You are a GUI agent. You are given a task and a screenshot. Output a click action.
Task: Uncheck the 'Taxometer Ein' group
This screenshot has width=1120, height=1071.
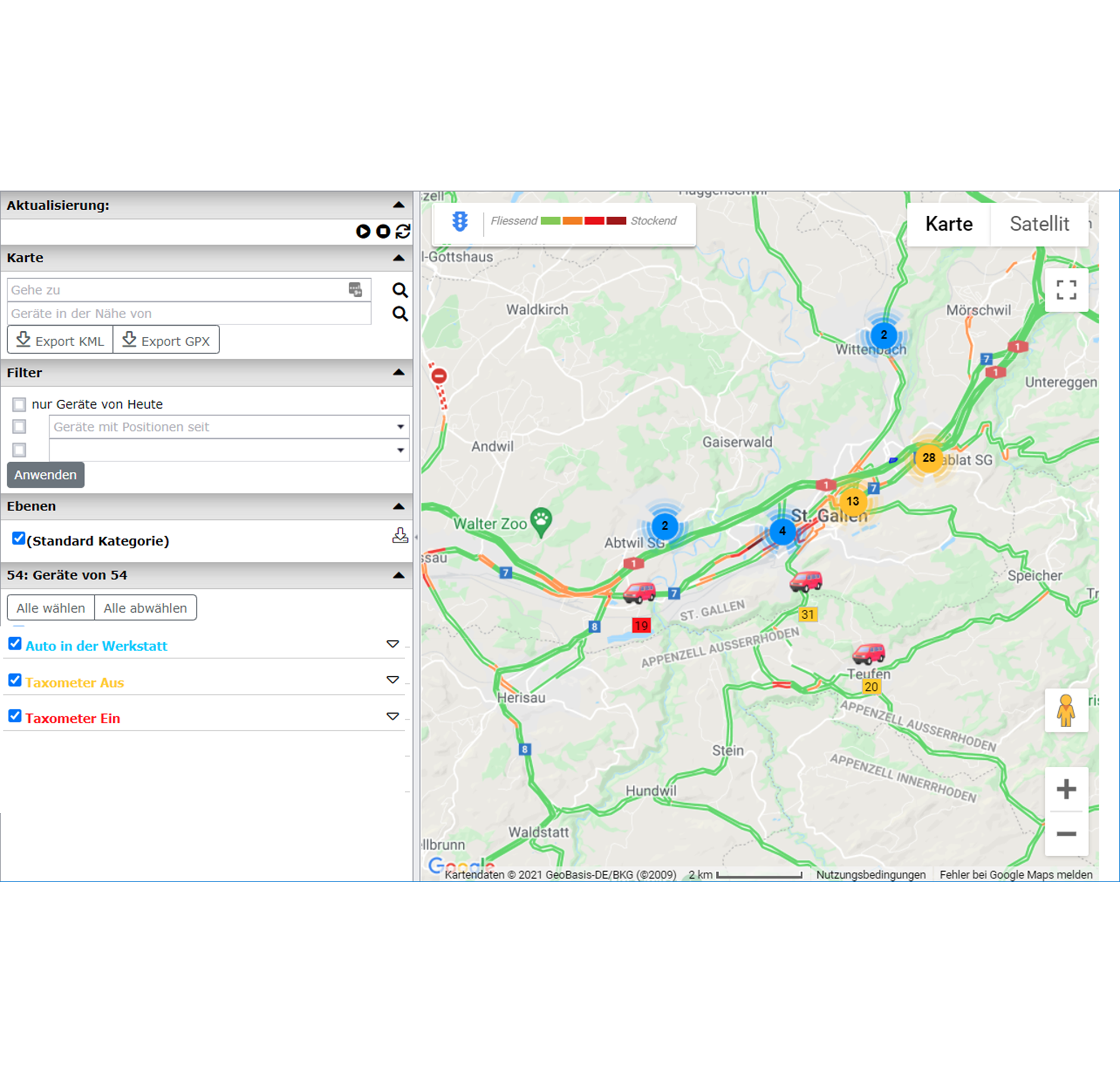(x=15, y=716)
